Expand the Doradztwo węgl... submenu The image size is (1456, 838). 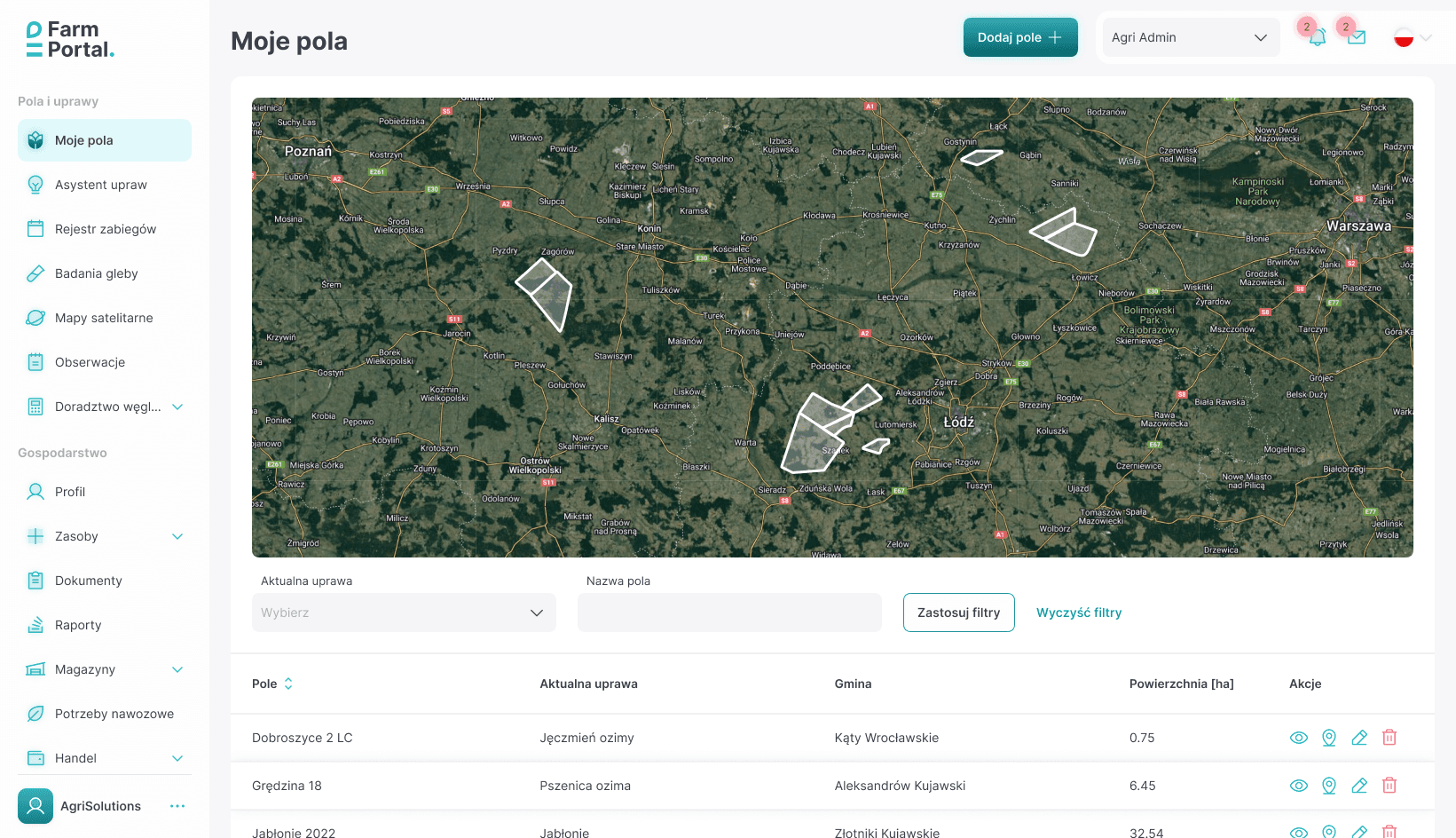coord(177,407)
